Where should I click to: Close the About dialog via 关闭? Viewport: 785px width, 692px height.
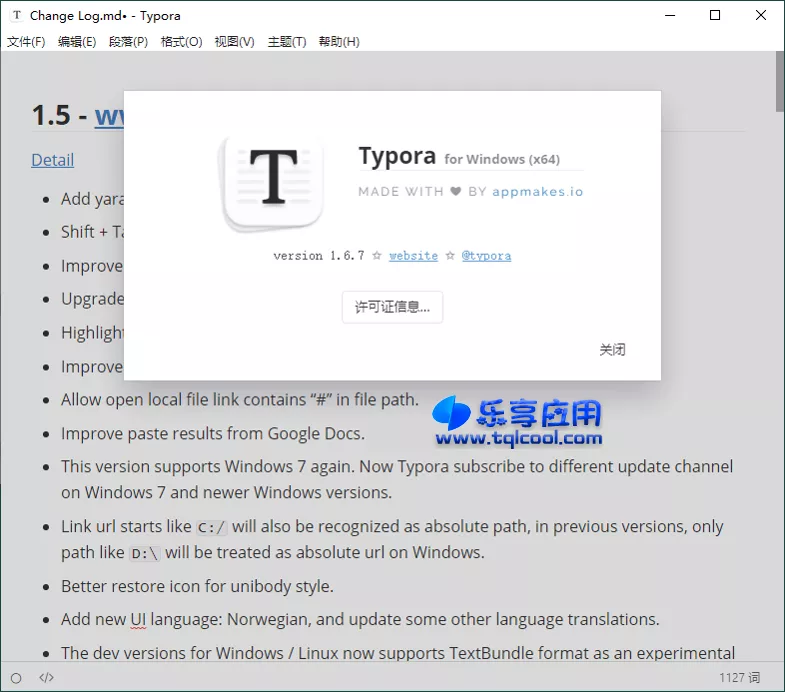[x=612, y=350]
